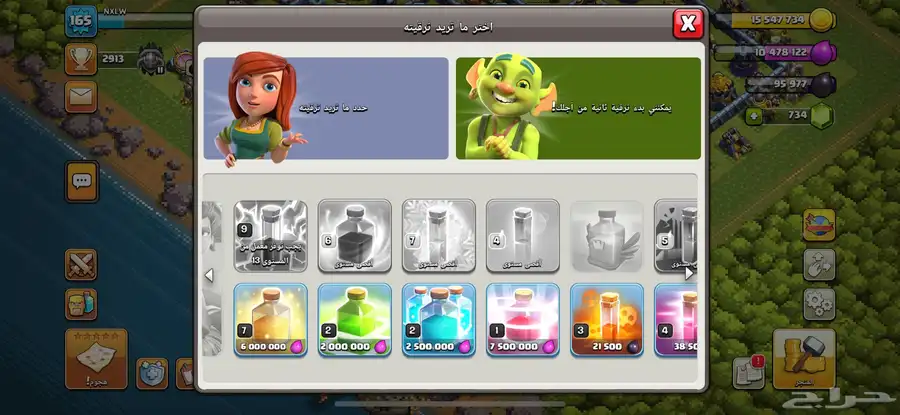Screen dimensions: 900x415
Task: Open the globe event banner icon
Action: (819, 225)
